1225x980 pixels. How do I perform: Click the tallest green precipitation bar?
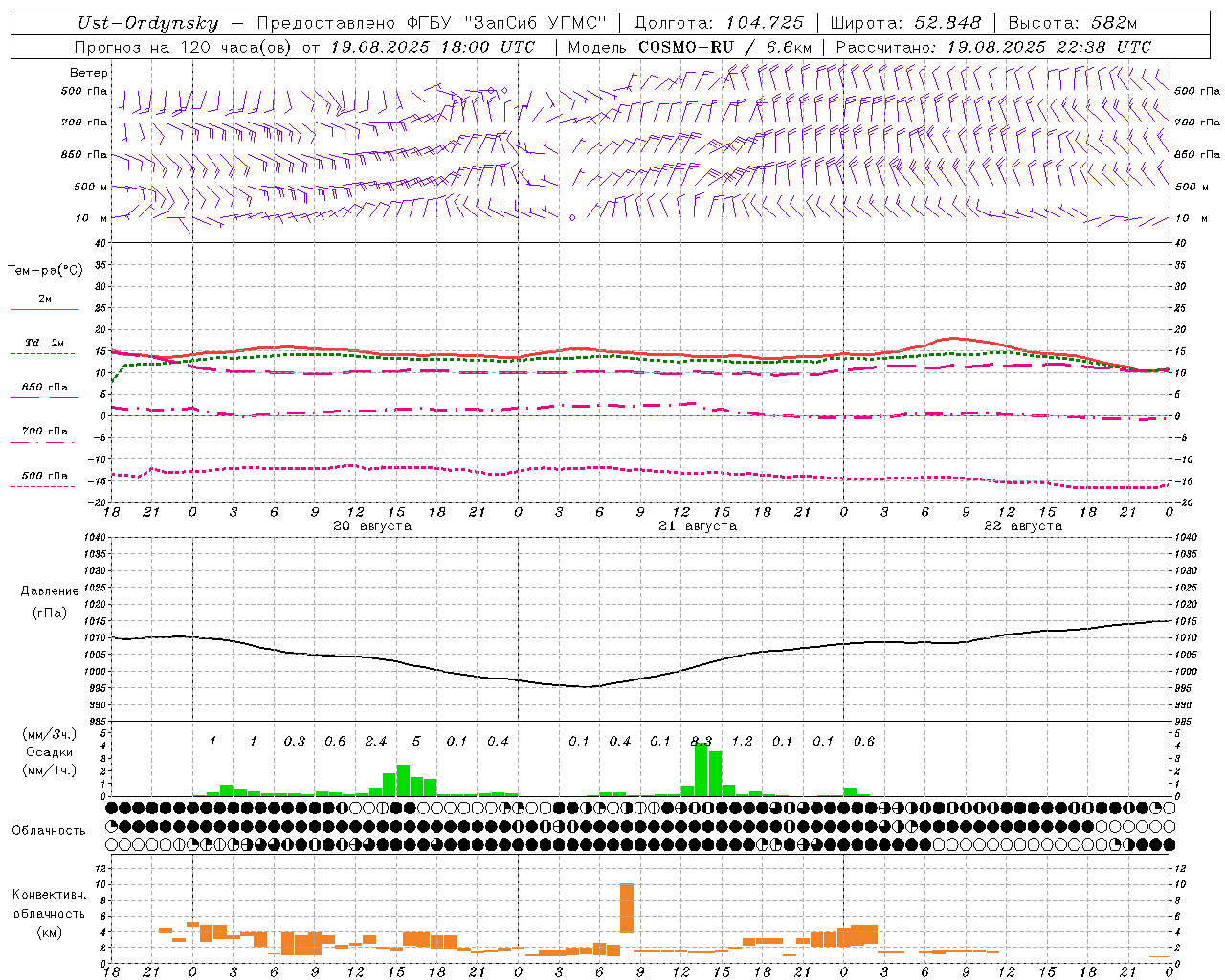[x=702, y=769]
